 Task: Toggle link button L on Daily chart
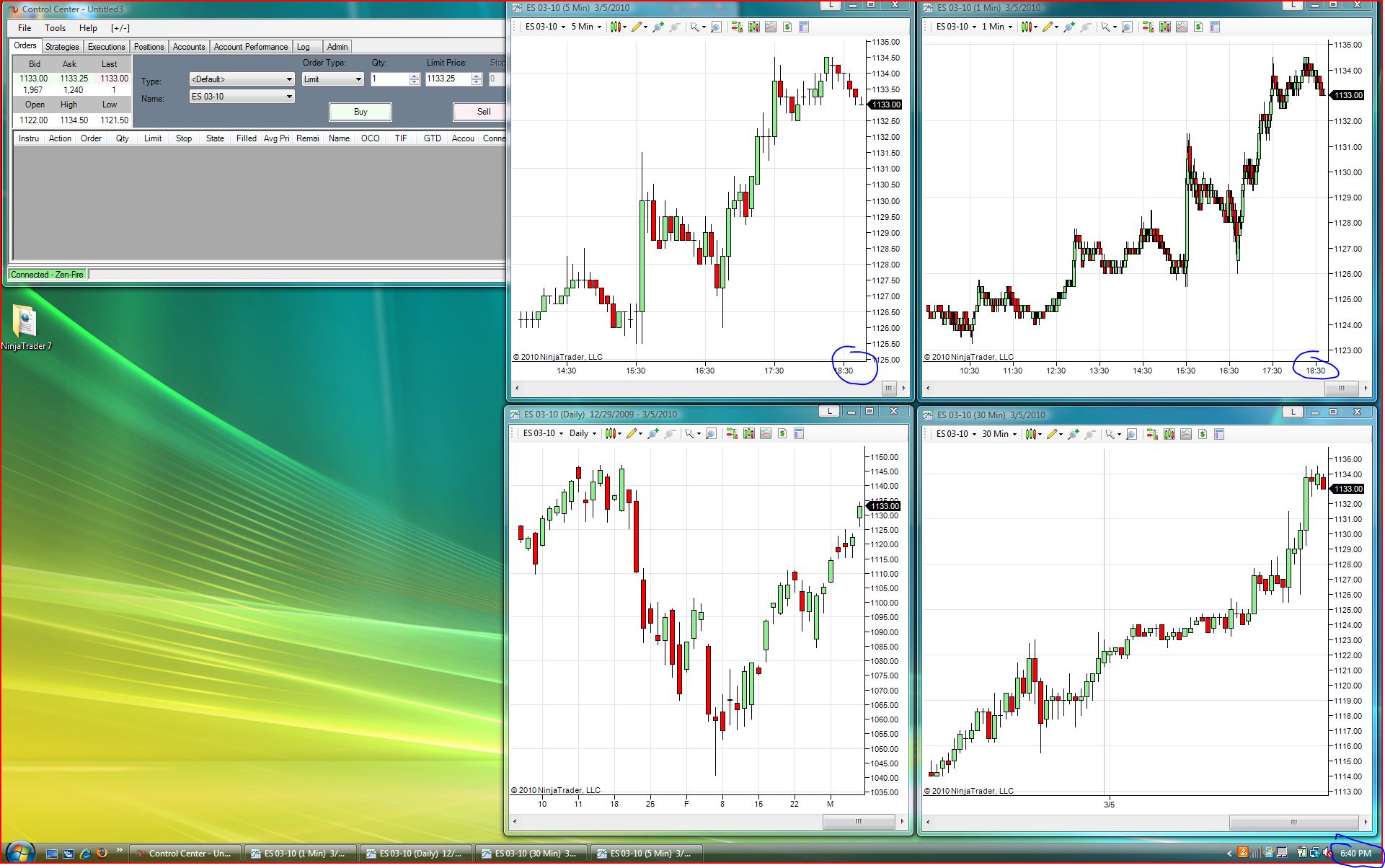coord(829,412)
